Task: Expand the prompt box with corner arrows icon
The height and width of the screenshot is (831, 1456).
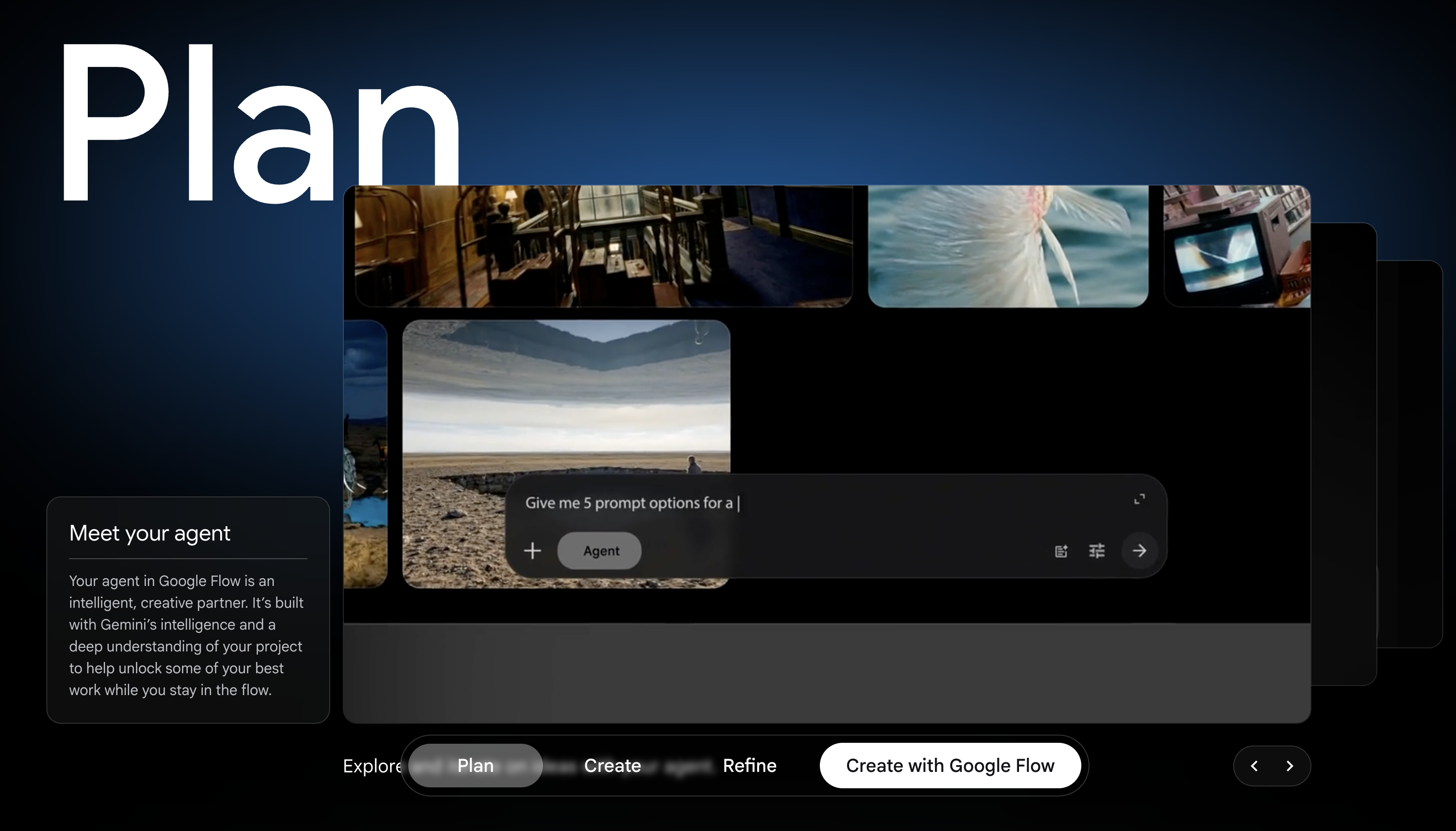Action: click(x=1139, y=500)
